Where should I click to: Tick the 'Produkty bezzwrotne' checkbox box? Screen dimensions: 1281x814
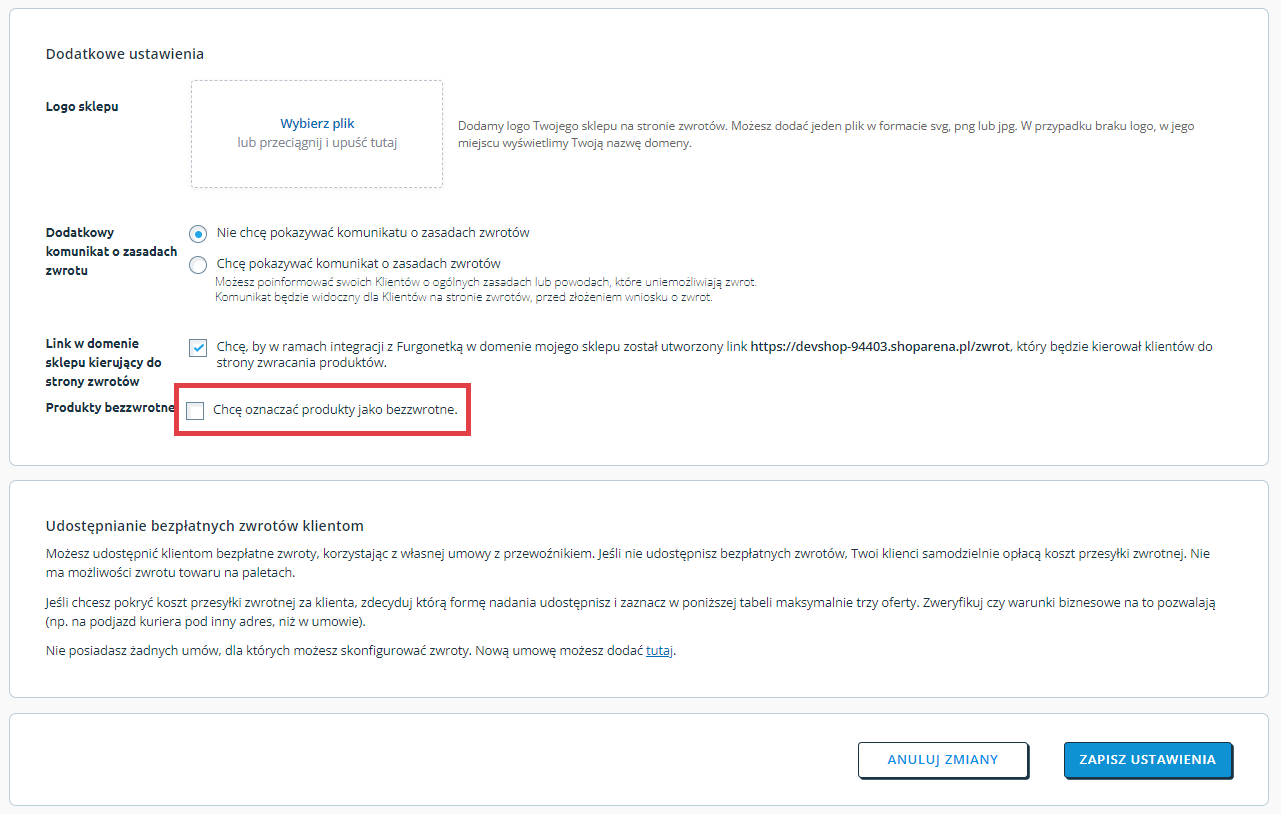pos(195,411)
